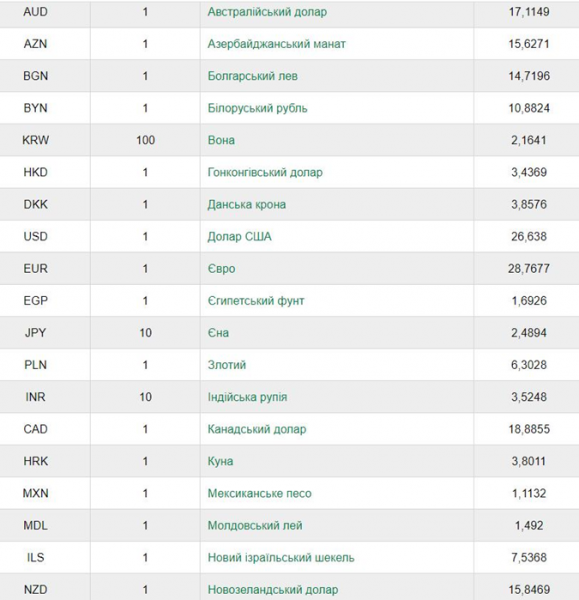The height and width of the screenshot is (600, 579).
Task: Click the Канадський долар link
Action: click(x=257, y=429)
